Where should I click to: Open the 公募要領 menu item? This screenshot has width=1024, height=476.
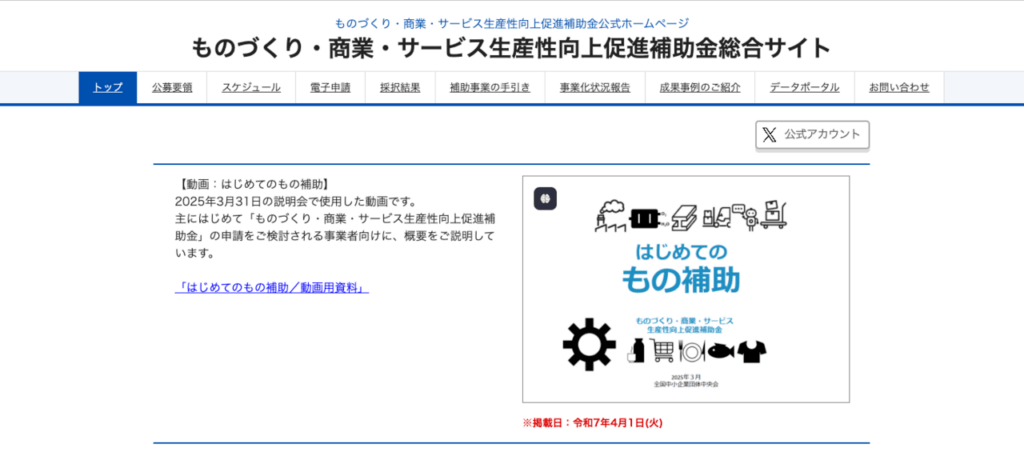(x=172, y=87)
